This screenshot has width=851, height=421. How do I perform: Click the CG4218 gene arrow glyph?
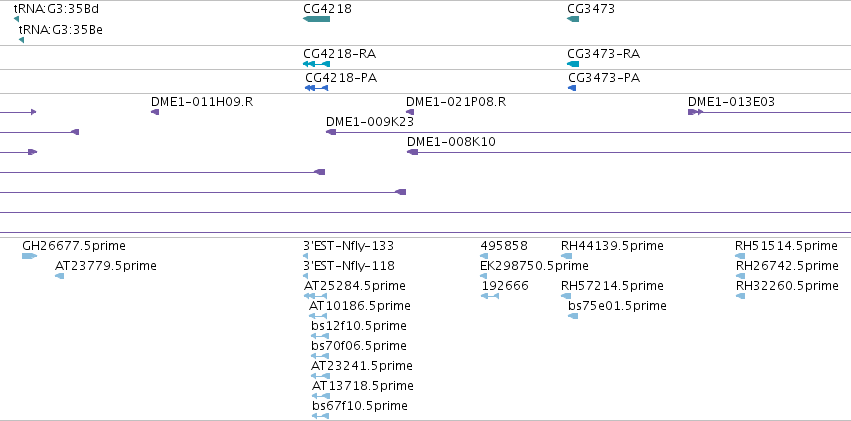coord(316,20)
